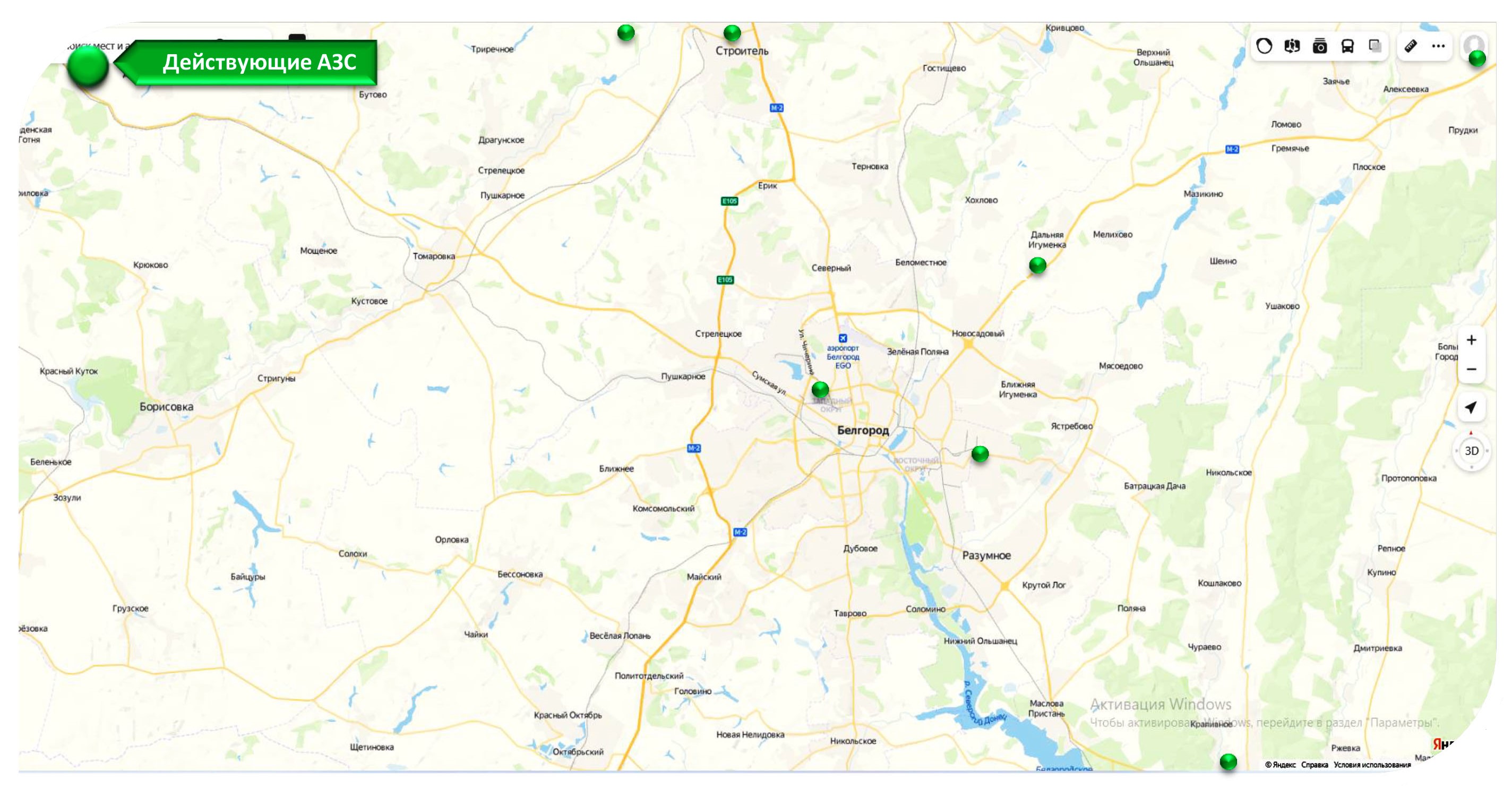This screenshot has width=1512, height=788.
Task: Open the map layers selector icon
Action: [x=1374, y=46]
